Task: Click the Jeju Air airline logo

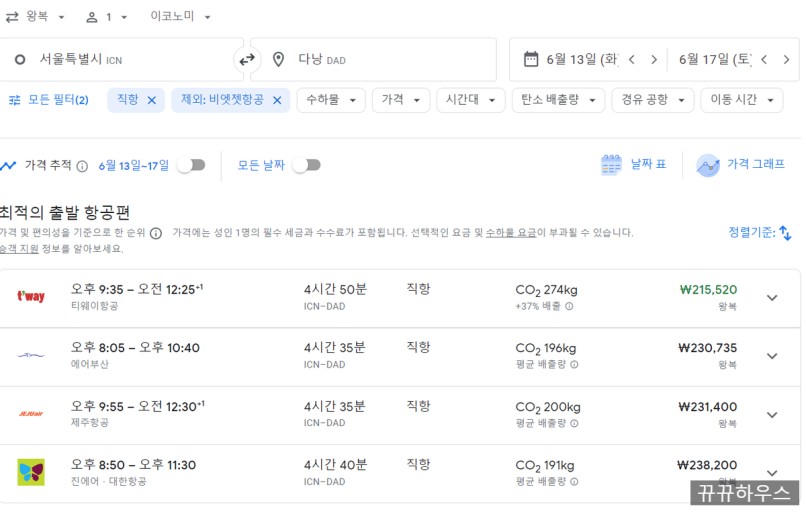Action: (x=31, y=414)
